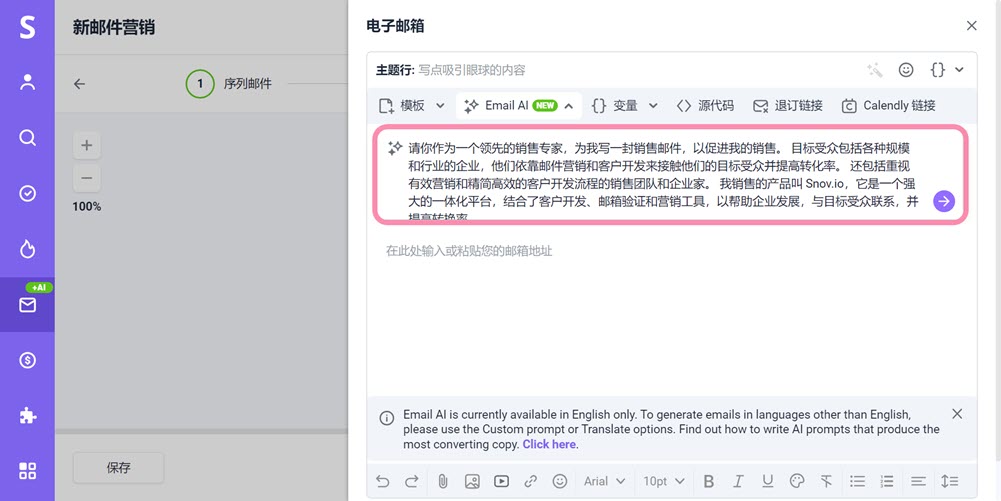The image size is (1001, 501).
Task: Insert emoji into the subject line
Action: coord(906,70)
